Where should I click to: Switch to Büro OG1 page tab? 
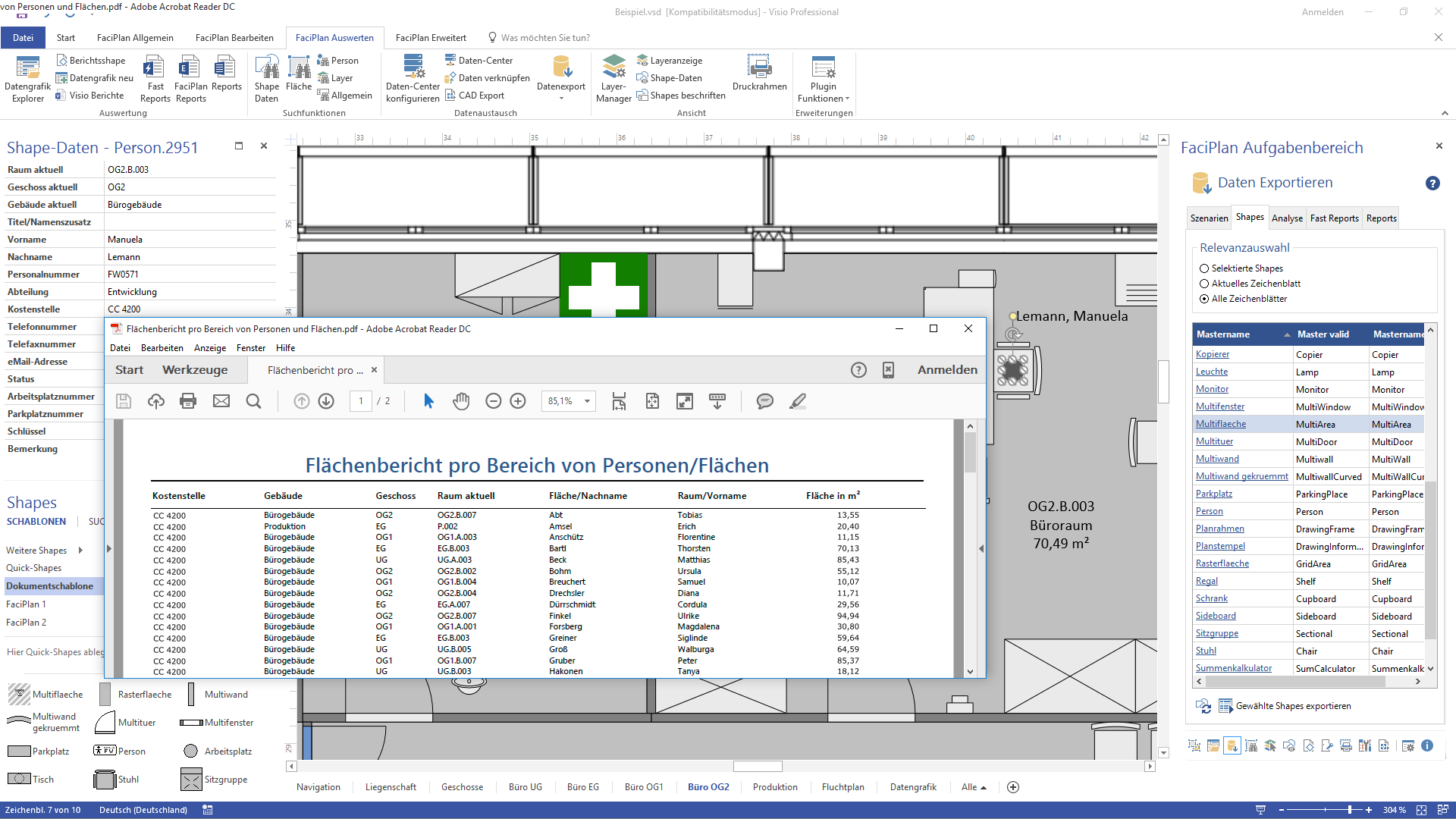click(x=644, y=787)
